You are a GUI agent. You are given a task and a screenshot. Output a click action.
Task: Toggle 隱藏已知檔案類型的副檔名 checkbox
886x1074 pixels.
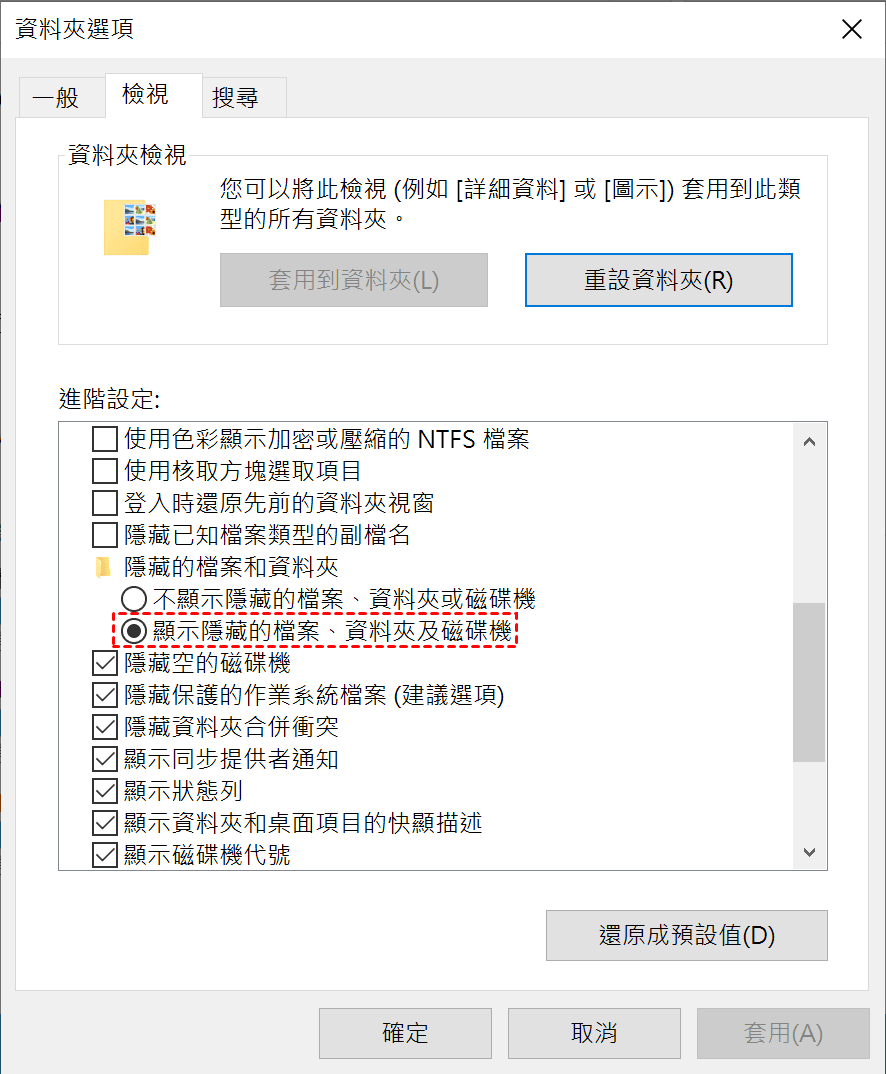pyautogui.click(x=105, y=535)
